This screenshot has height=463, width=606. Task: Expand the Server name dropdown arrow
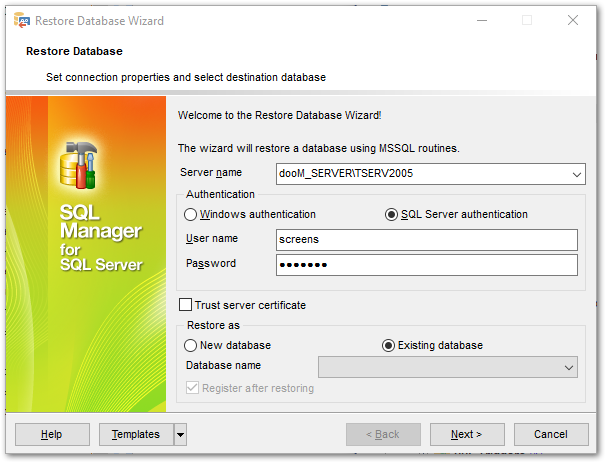pos(577,174)
